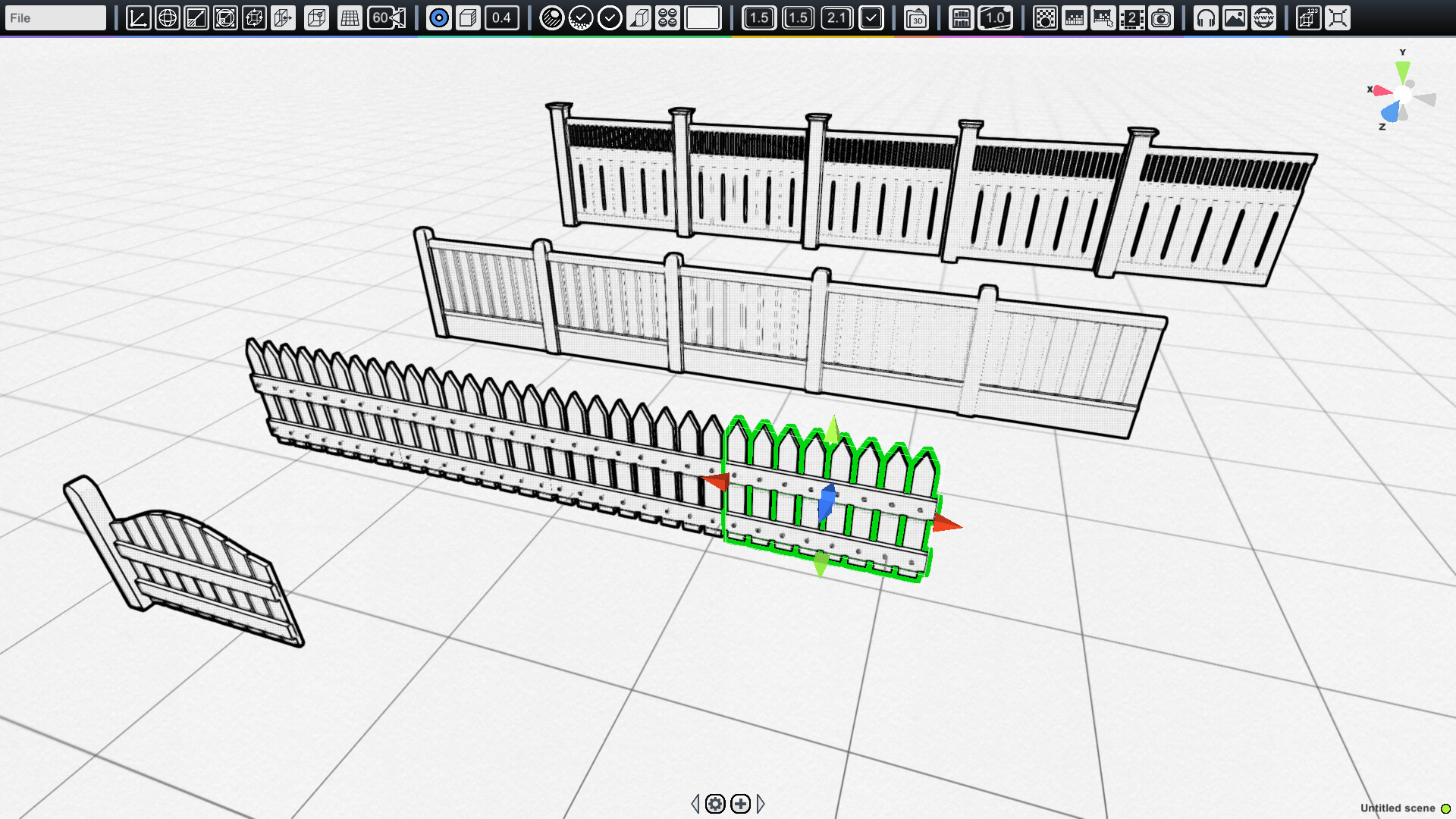The width and height of the screenshot is (1456, 819).
Task: Click the wireframe globe icon
Action: 169,17
